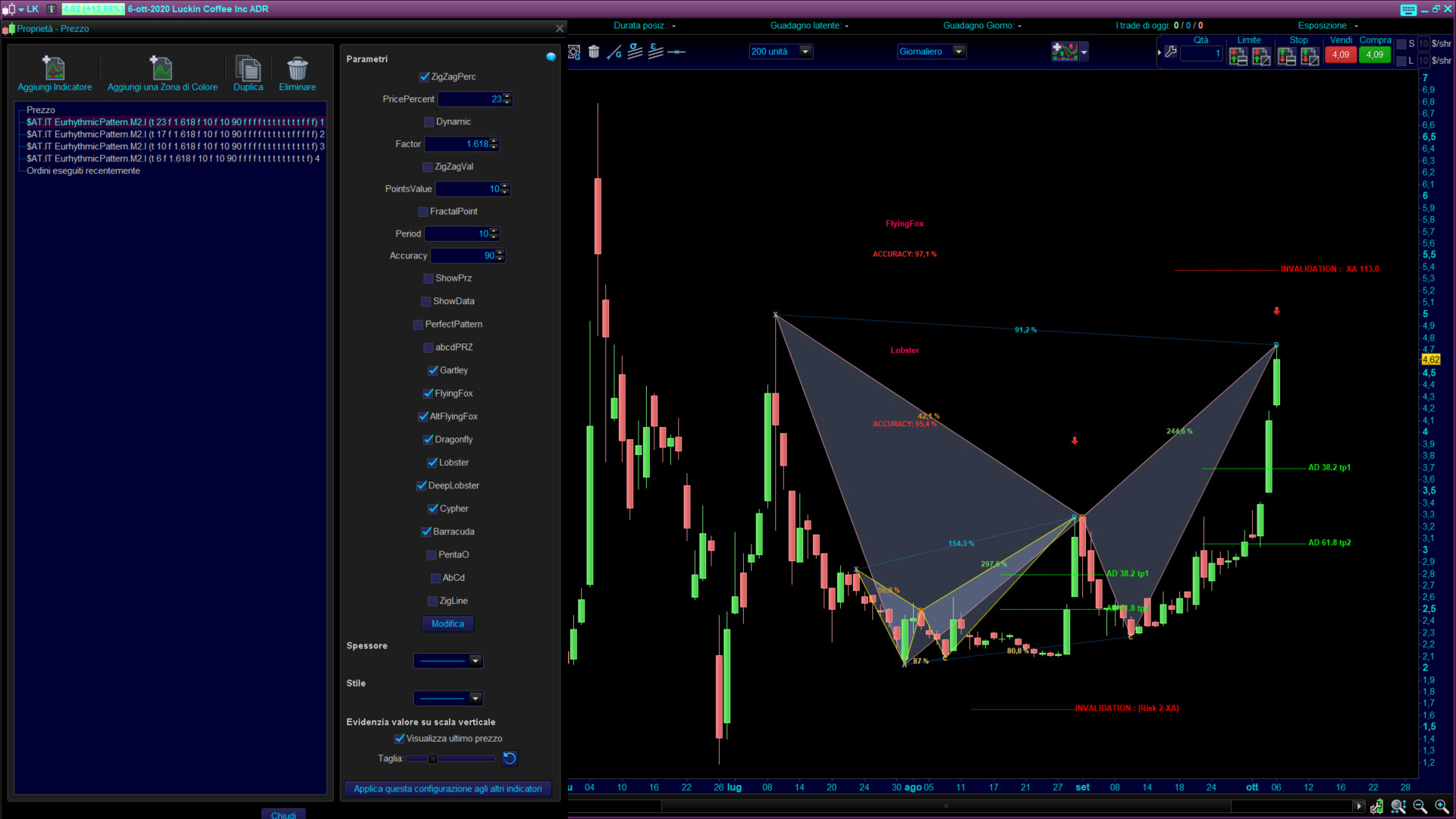
Task: Click the fit-zoom magnifier with arrows
Action: [1398, 806]
